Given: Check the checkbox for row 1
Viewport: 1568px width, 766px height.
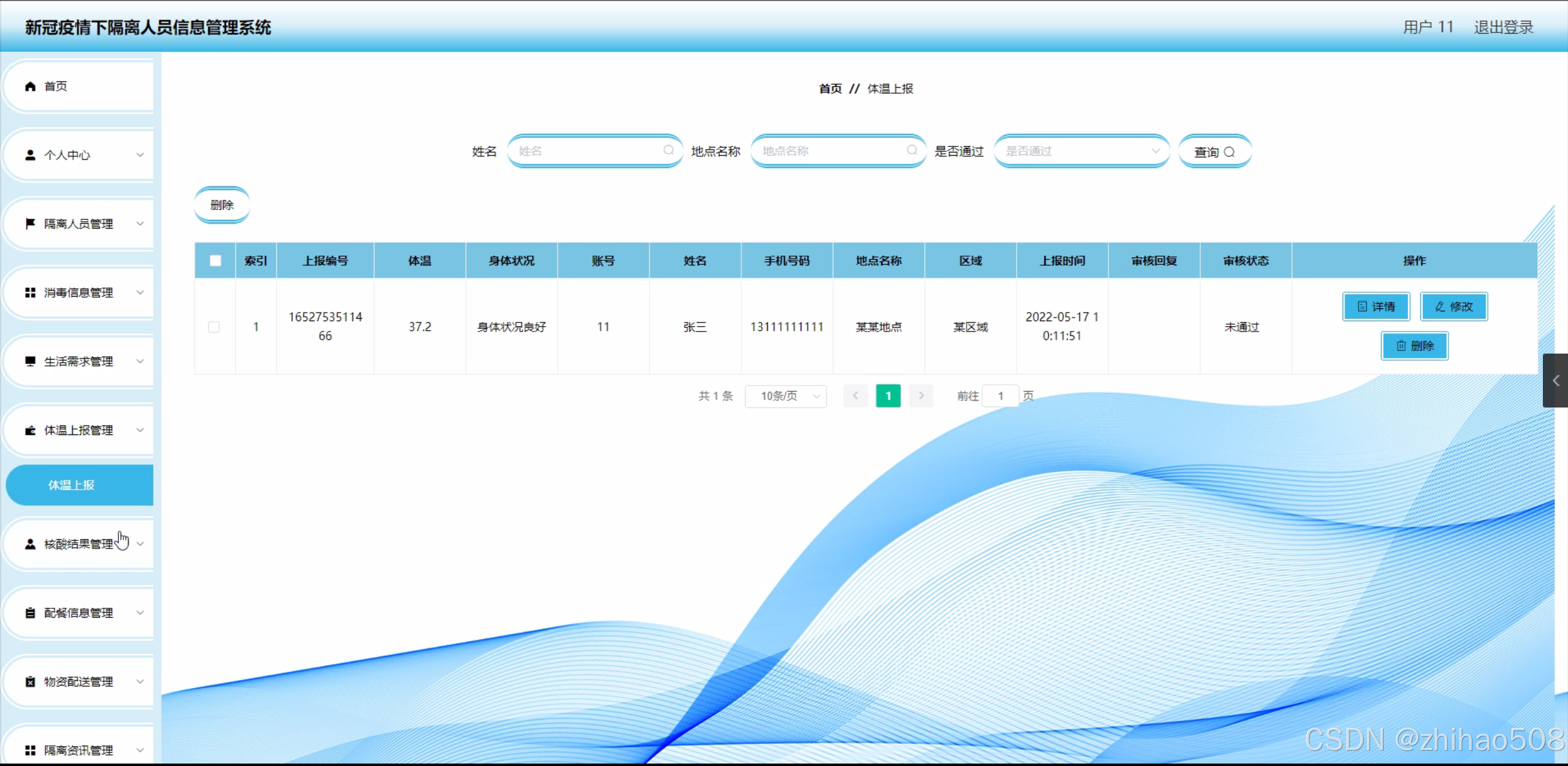Looking at the screenshot, I should point(214,327).
